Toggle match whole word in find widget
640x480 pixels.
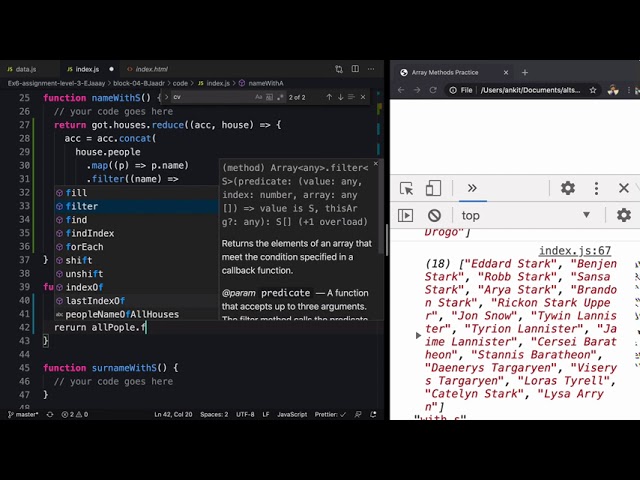point(269,97)
